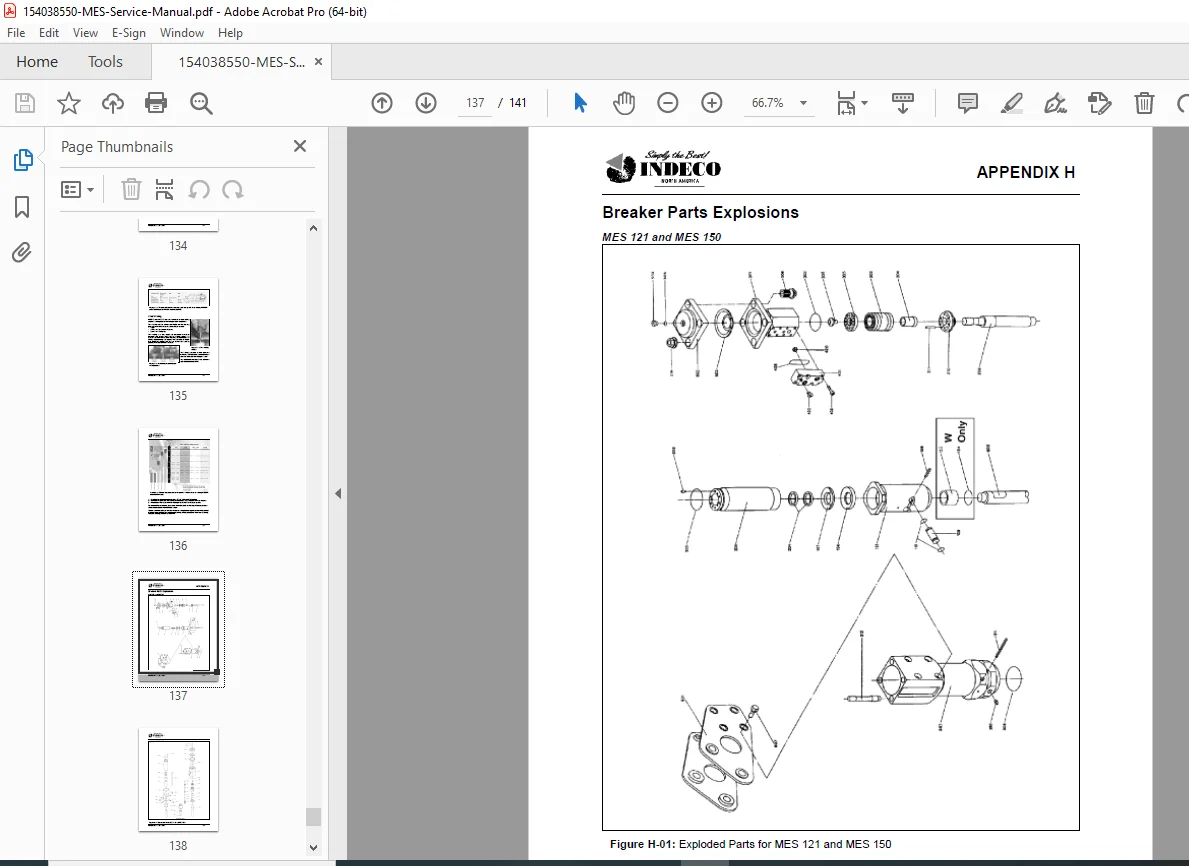The image size is (1189, 866).
Task: Activate the Hand pan tool
Action: click(624, 103)
